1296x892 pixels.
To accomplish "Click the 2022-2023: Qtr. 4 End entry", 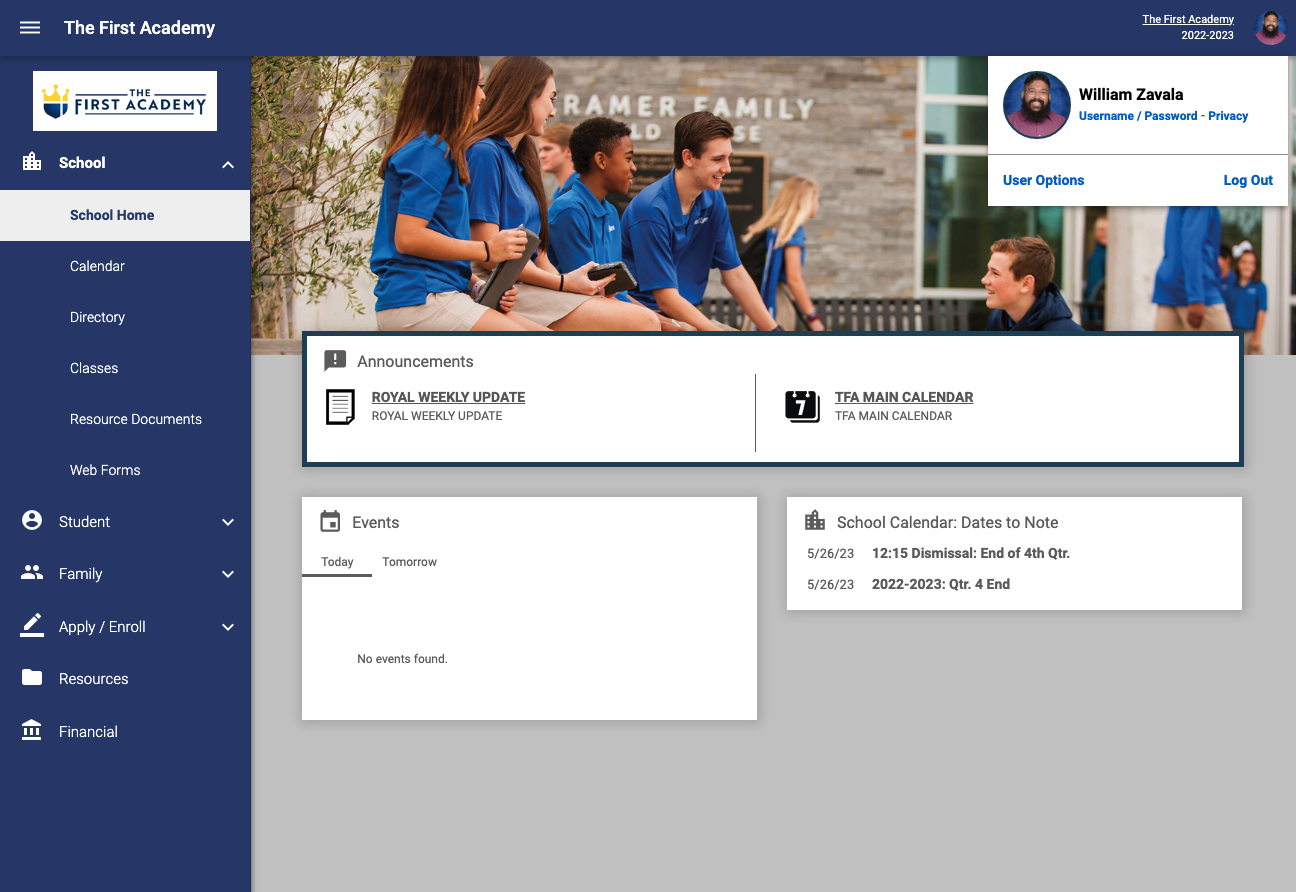I will [x=941, y=584].
